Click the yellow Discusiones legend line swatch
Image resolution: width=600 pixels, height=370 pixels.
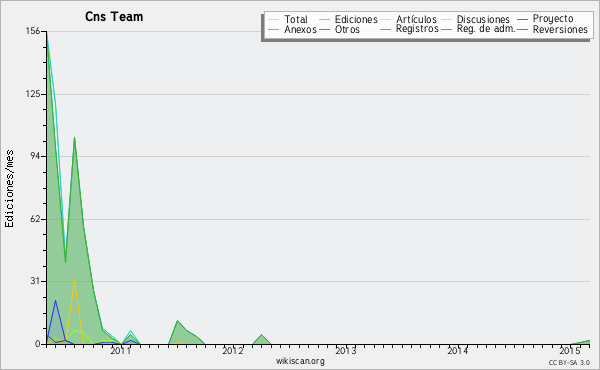(447, 20)
